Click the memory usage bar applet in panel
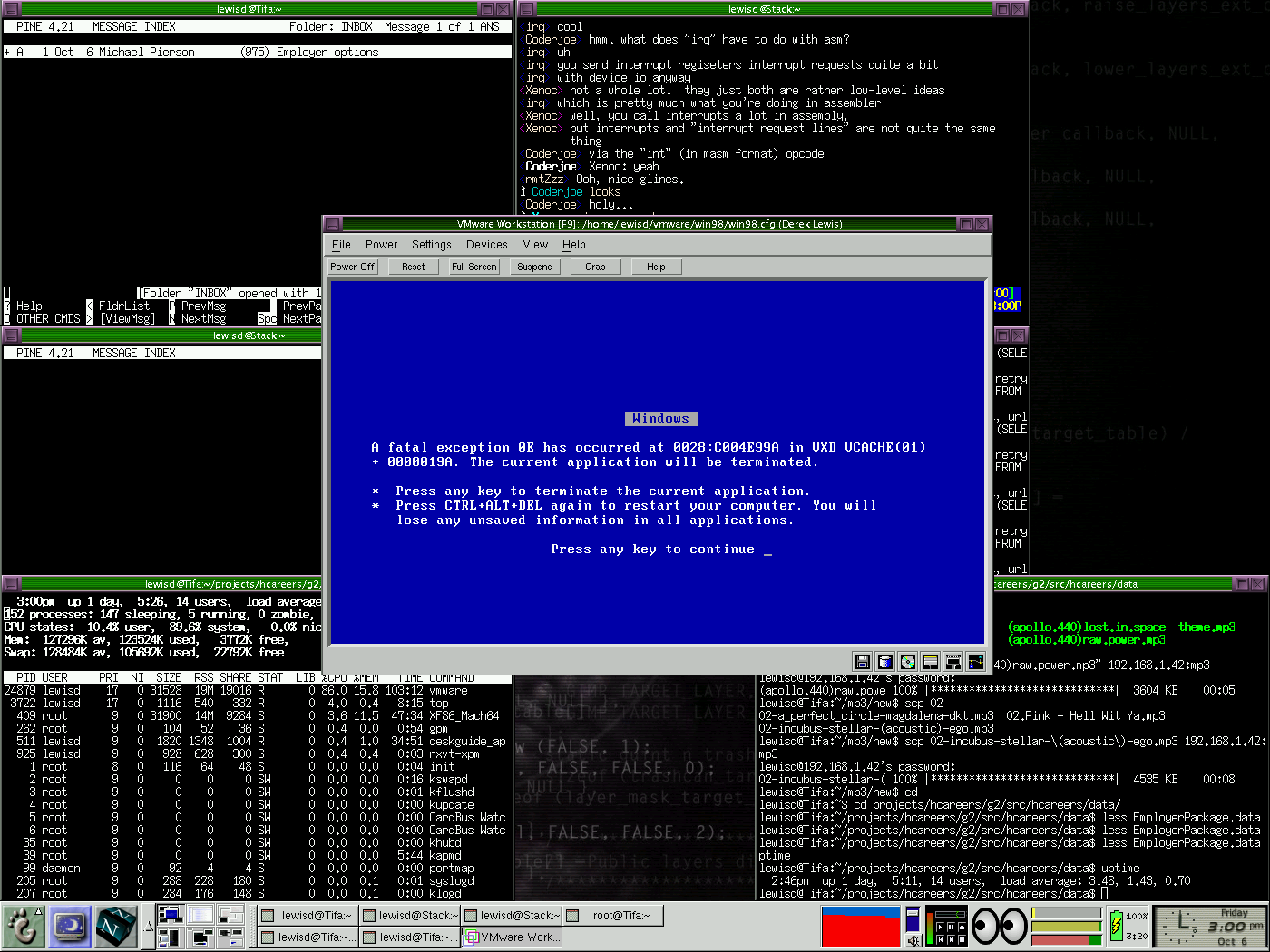The image size is (1270, 952). click(x=1067, y=927)
